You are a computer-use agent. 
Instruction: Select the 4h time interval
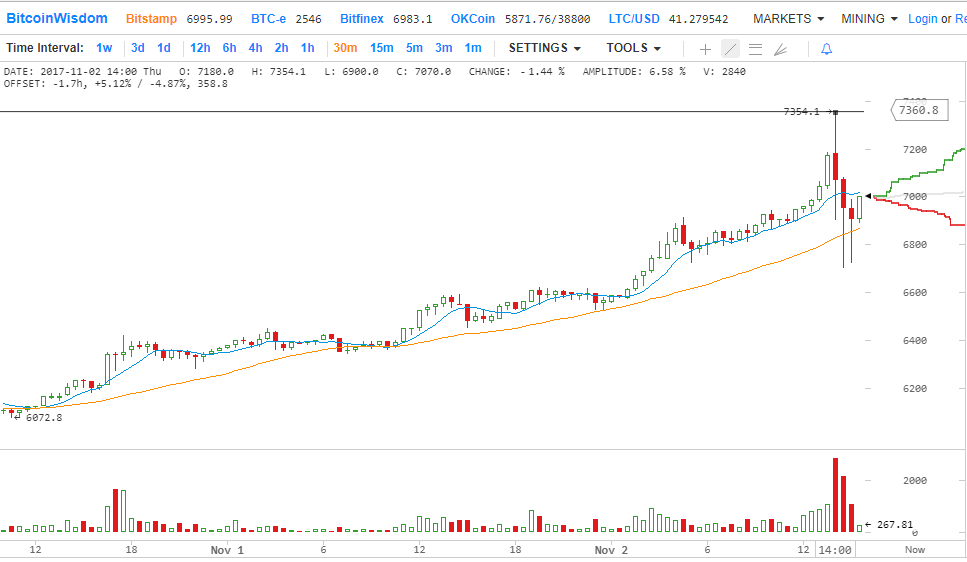tap(255, 48)
